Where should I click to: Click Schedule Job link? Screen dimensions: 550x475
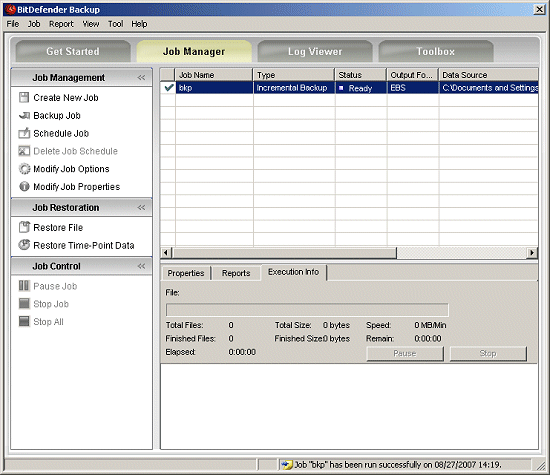(x=61, y=133)
